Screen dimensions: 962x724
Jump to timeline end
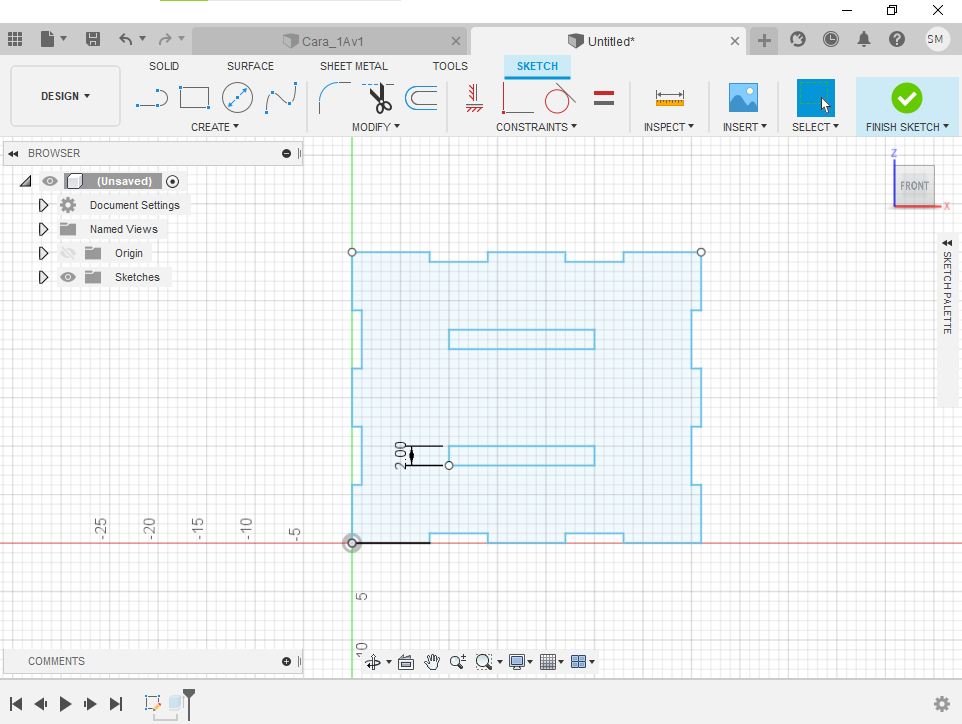[115, 704]
